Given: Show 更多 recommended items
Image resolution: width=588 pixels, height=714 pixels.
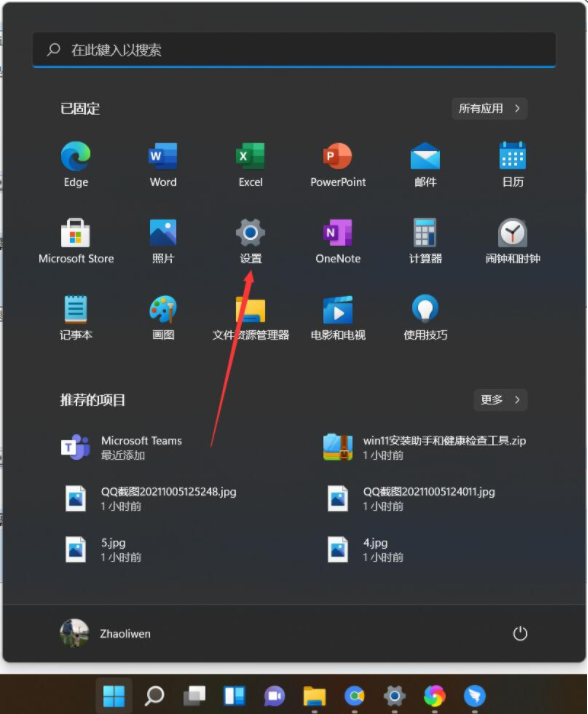Looking at the screenshot, I should (501, 400).
